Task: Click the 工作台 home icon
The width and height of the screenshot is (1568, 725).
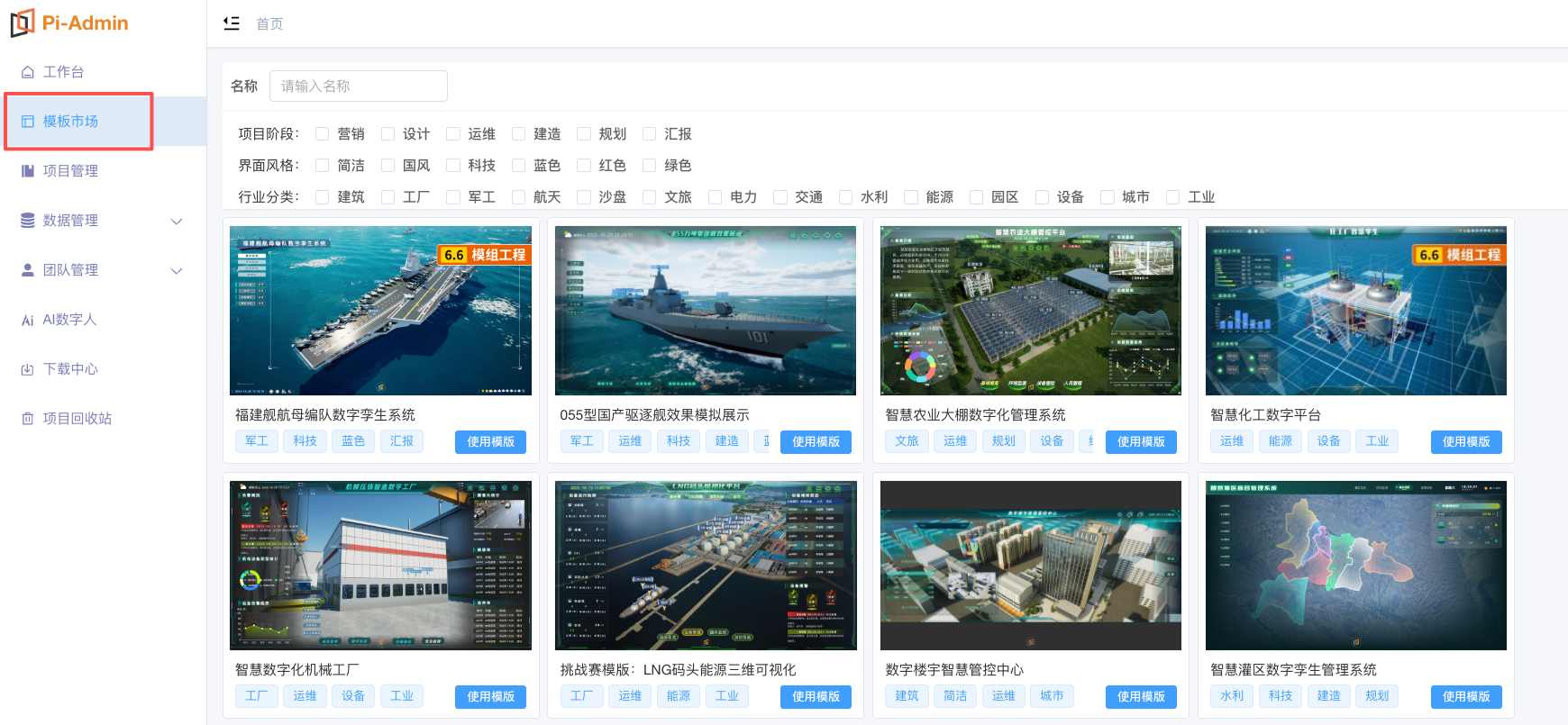Action: click(28, 72)
